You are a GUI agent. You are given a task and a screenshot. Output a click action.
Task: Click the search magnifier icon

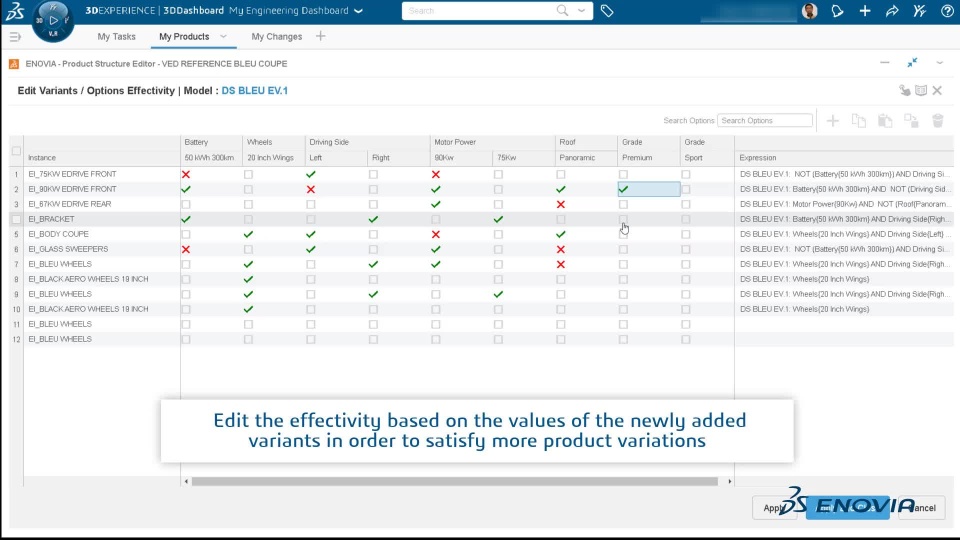click(562, 10)
